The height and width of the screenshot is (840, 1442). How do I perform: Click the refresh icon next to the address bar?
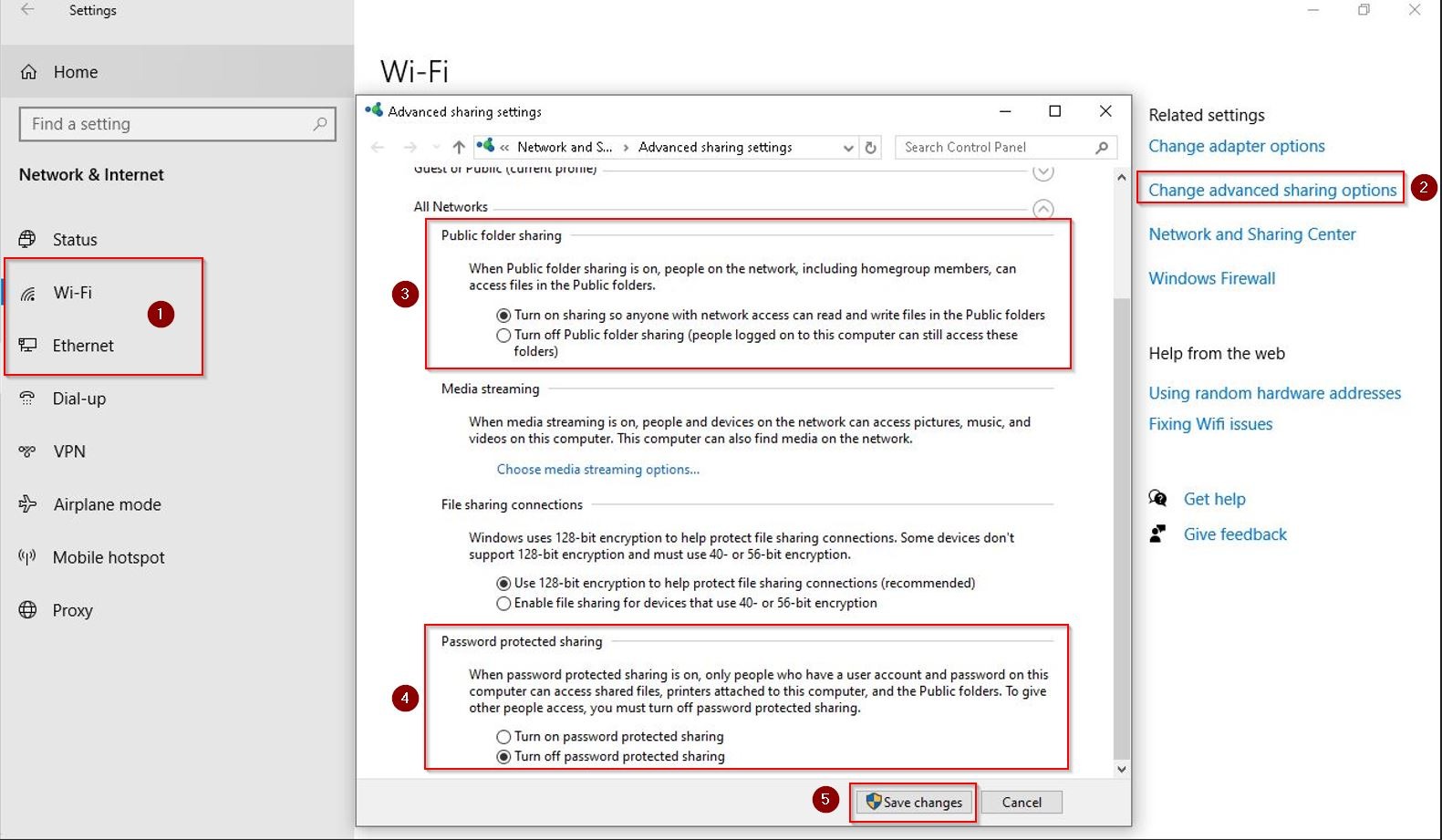[x=871, y=148]
